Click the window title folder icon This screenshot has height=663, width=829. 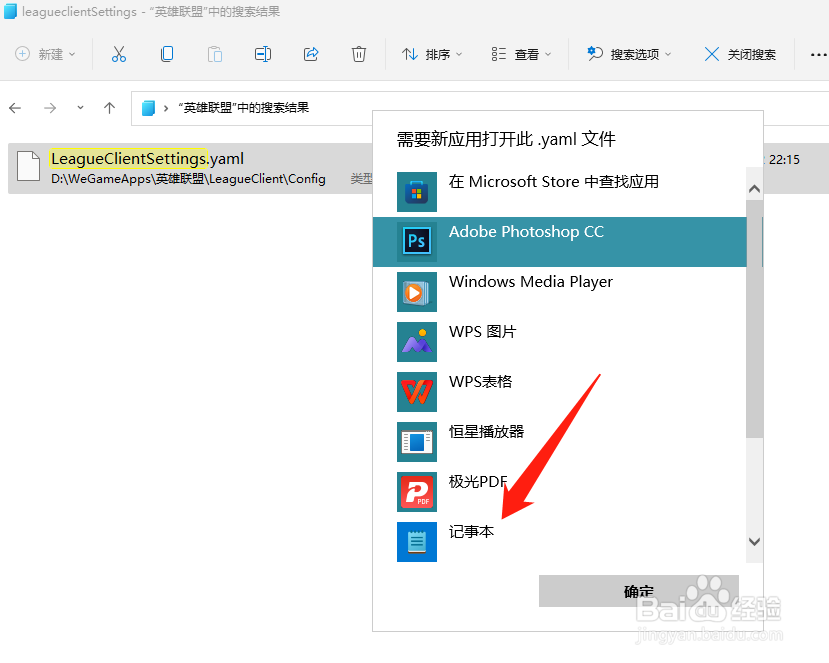(x=10, y=11)
